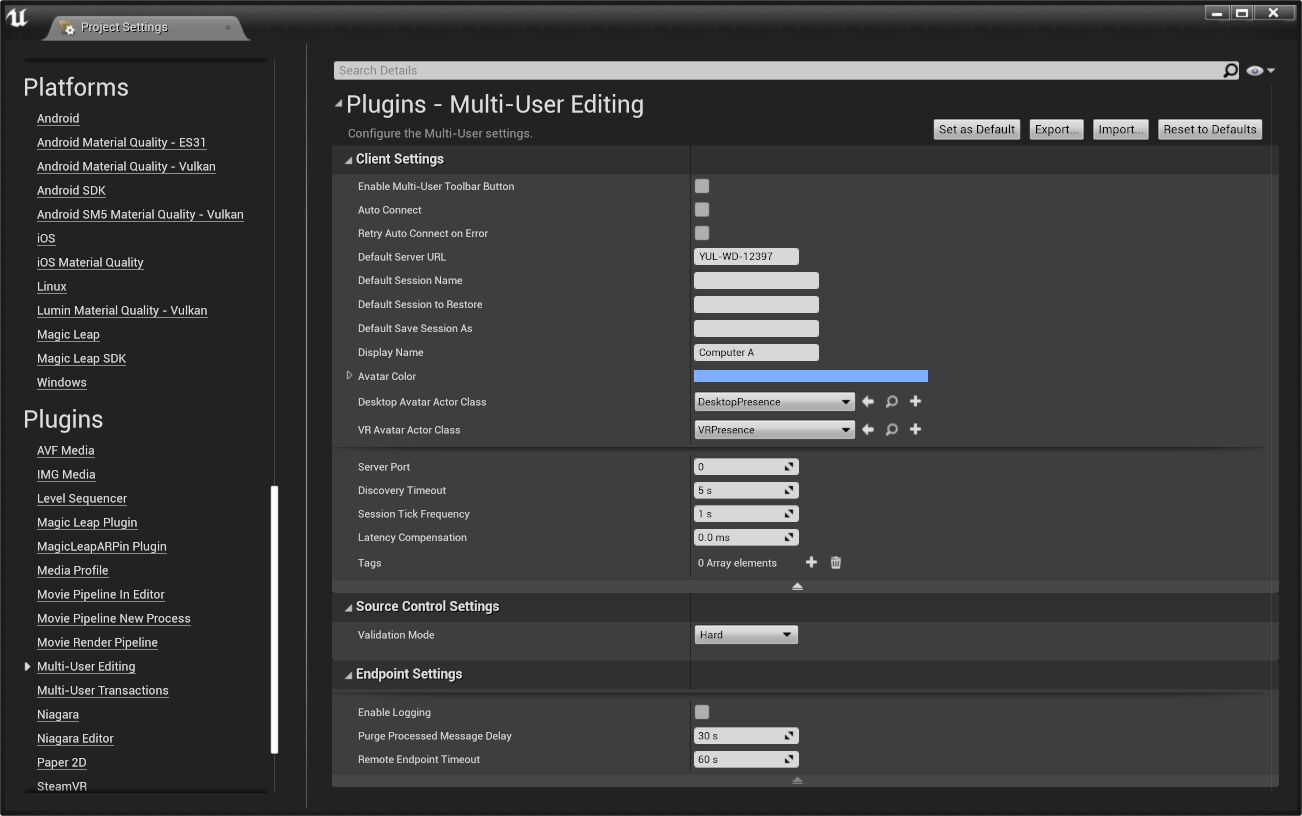Browse to DesktopPresence asset with magnifier icon

click(x=891, y=402)
